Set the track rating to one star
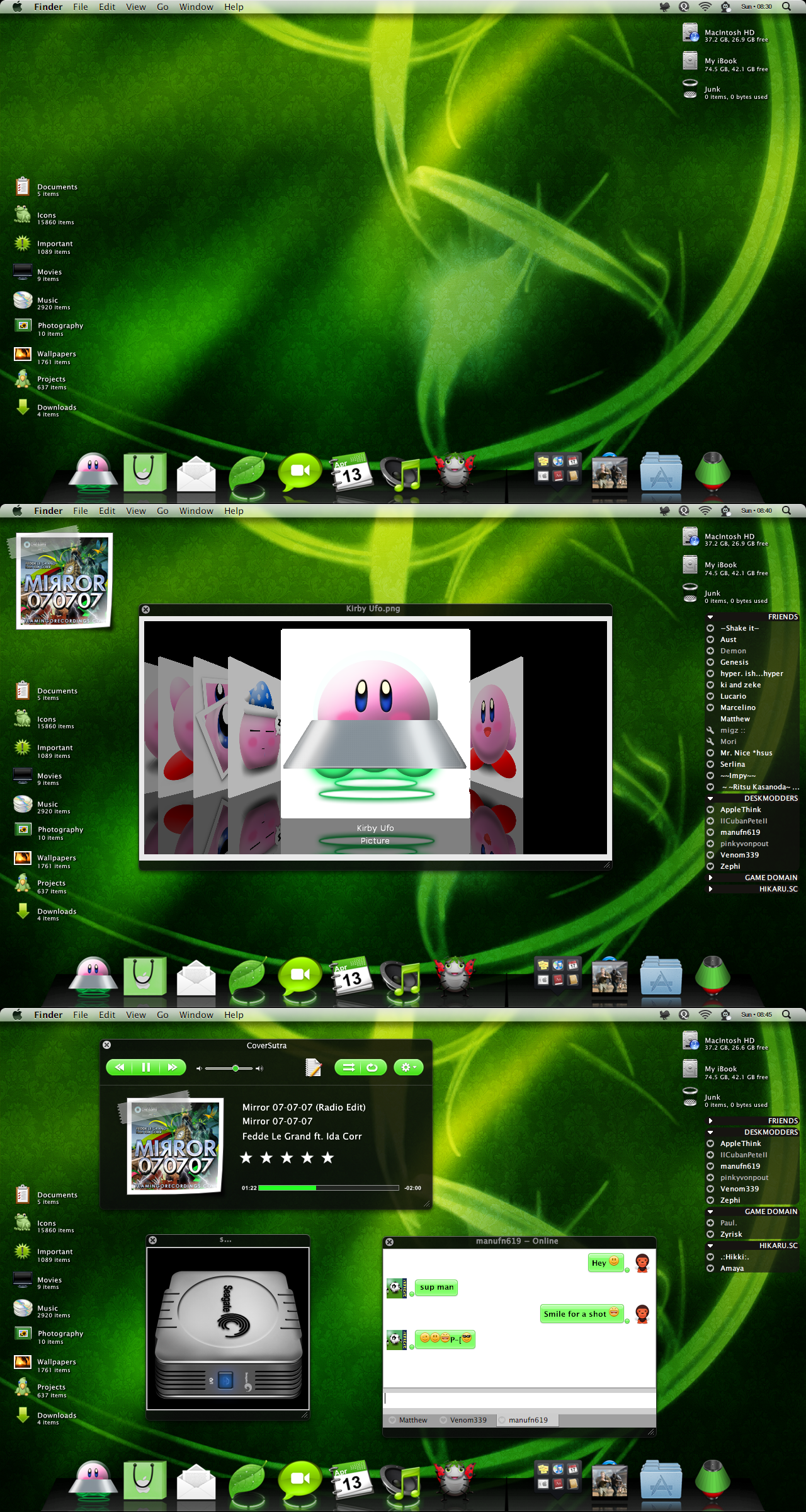This screenshot has height=1512, width=806. (246, 1157)
